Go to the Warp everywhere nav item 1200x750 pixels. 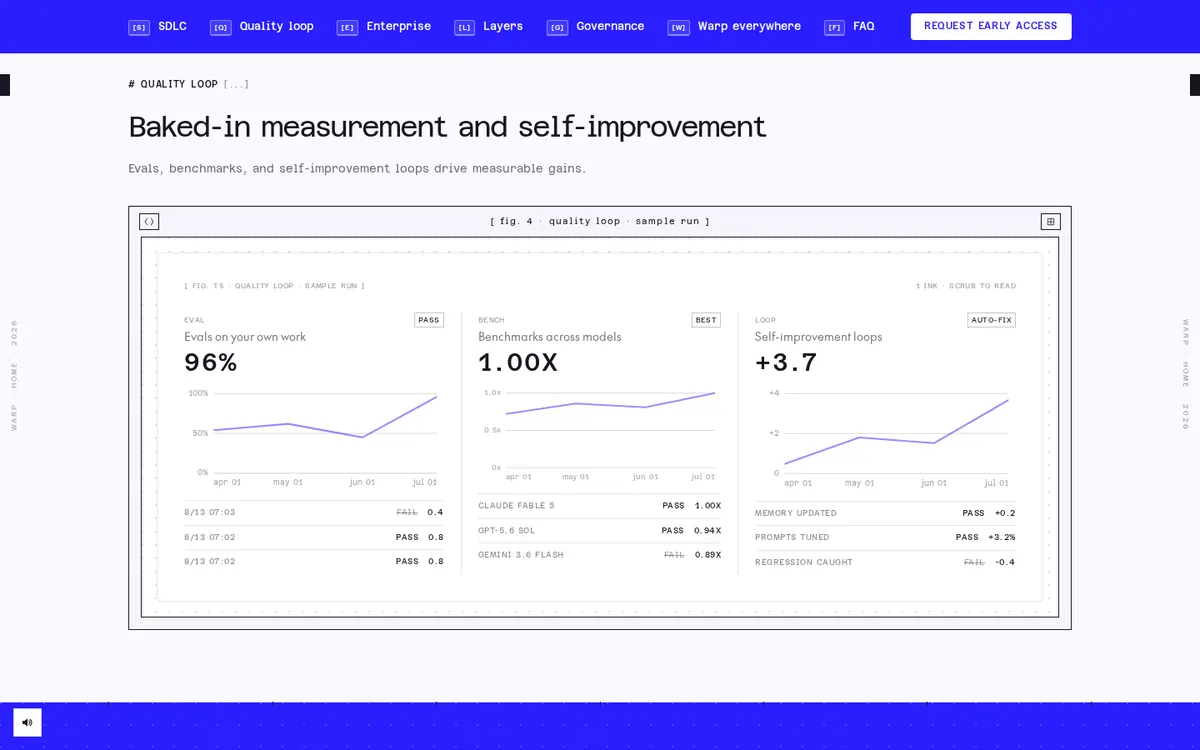pos(749,26)
